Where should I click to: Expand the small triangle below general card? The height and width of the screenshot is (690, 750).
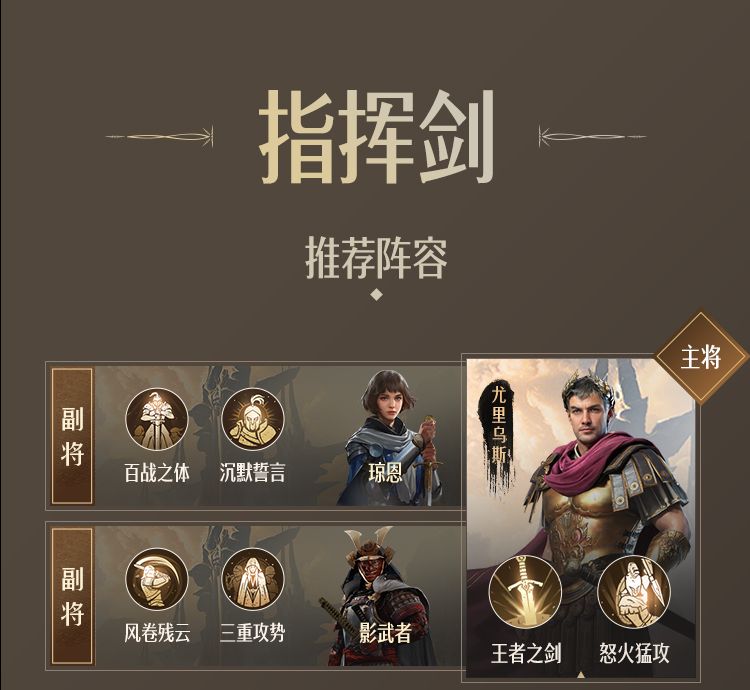coord(581,675)
